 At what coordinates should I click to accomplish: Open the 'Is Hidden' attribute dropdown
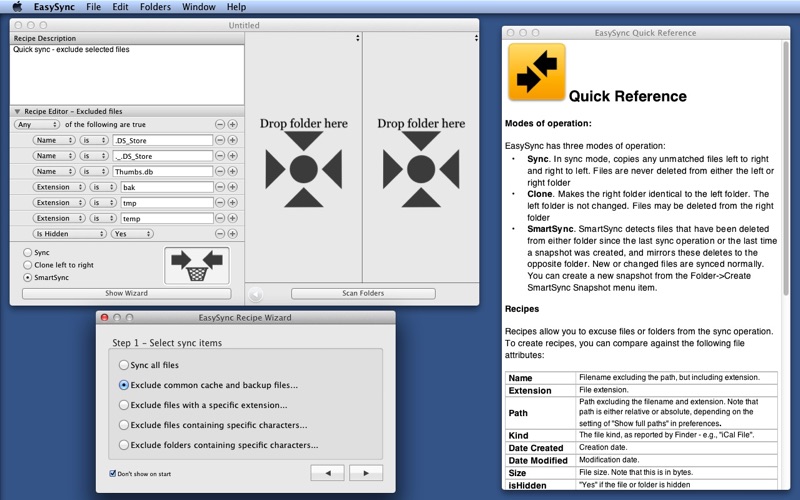[x=69, y=234]
